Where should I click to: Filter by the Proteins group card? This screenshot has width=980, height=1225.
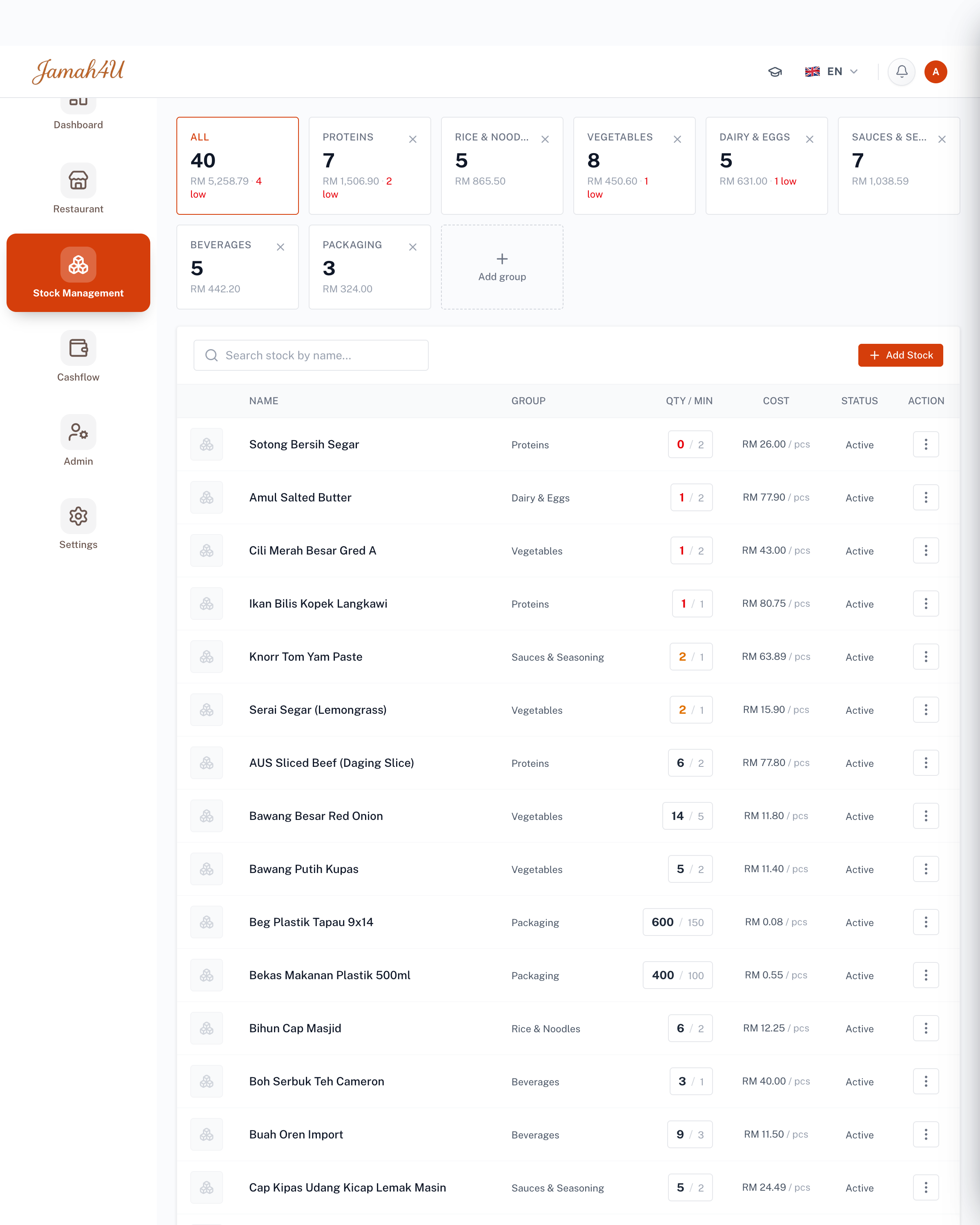coord(370,166)
